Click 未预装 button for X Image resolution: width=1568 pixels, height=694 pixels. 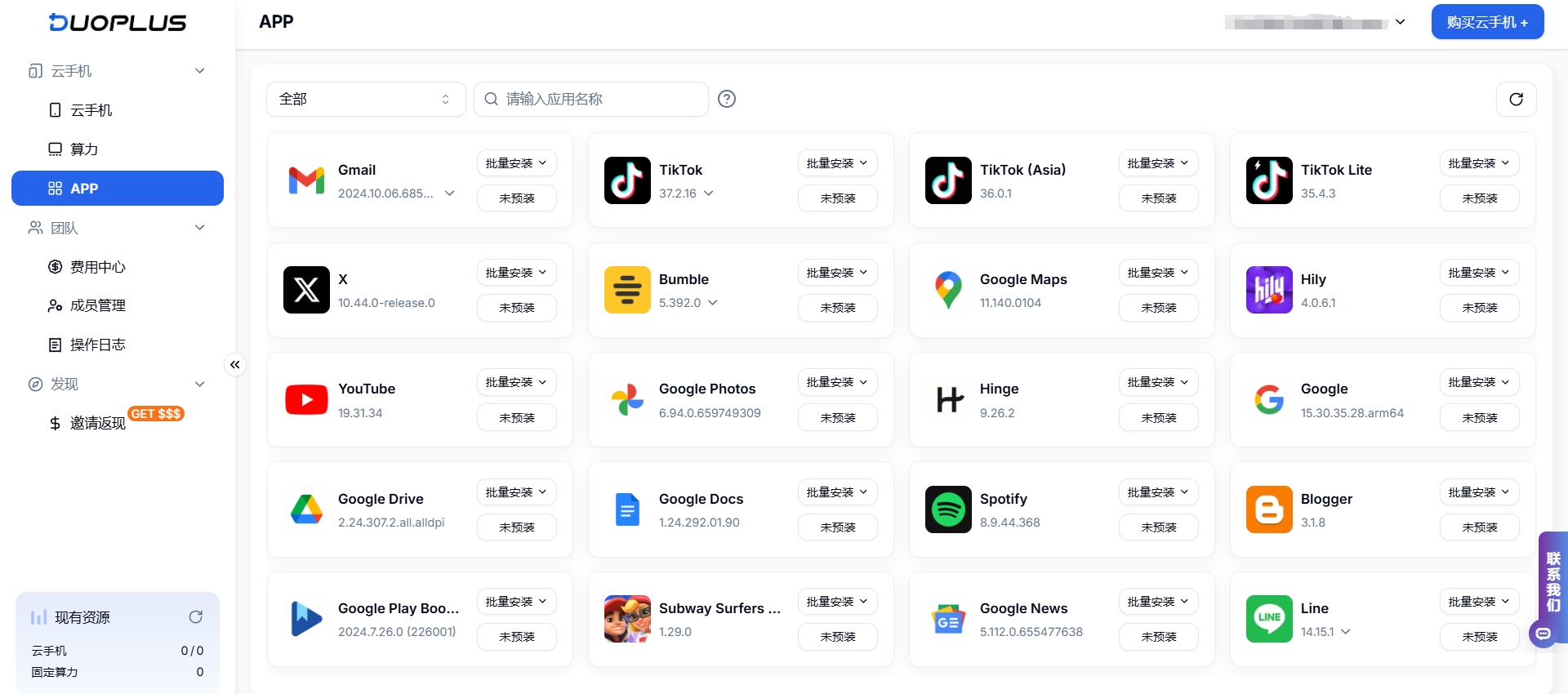click(516, 308)
